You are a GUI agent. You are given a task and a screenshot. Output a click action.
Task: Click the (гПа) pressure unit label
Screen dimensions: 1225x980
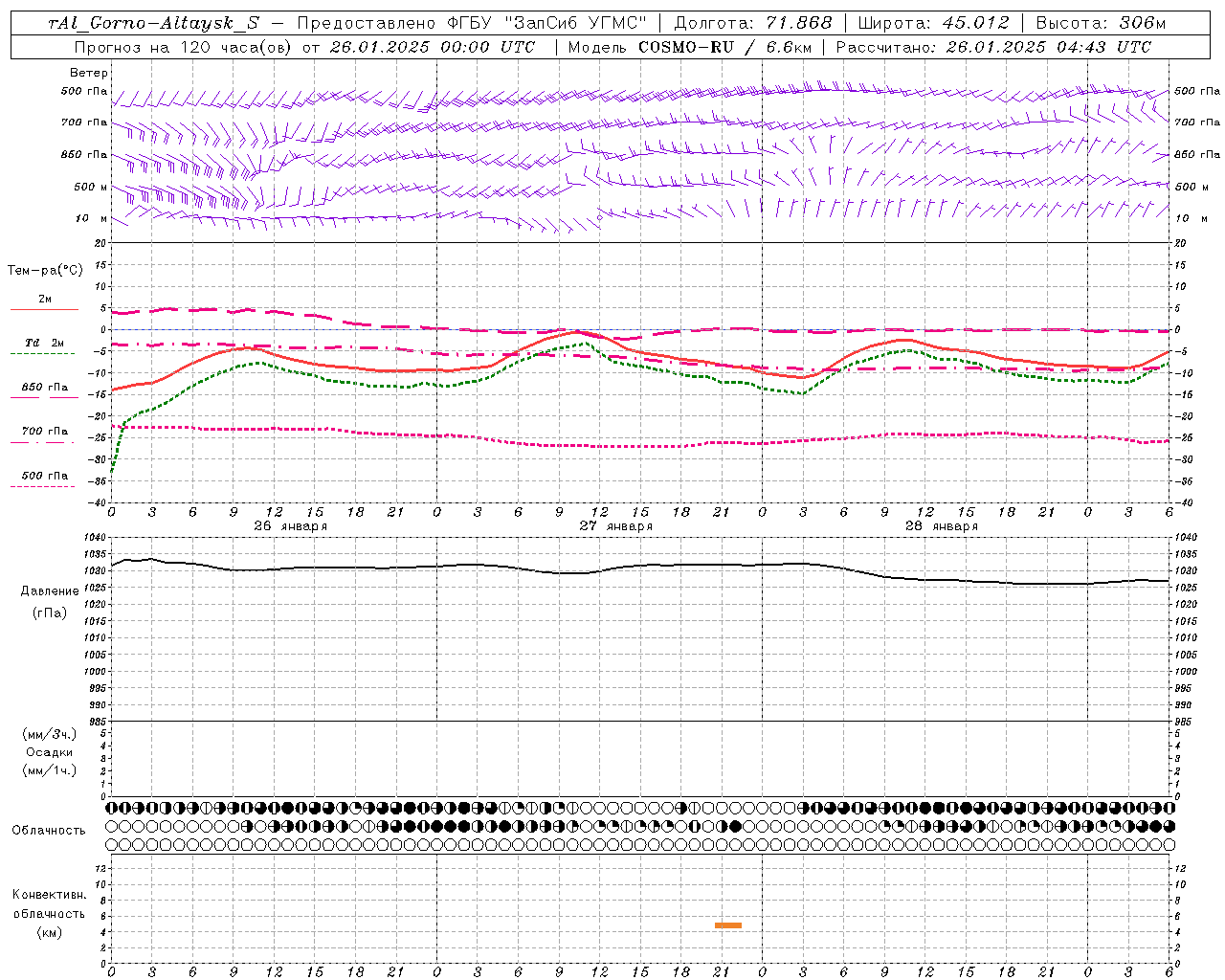pos(50,612)
